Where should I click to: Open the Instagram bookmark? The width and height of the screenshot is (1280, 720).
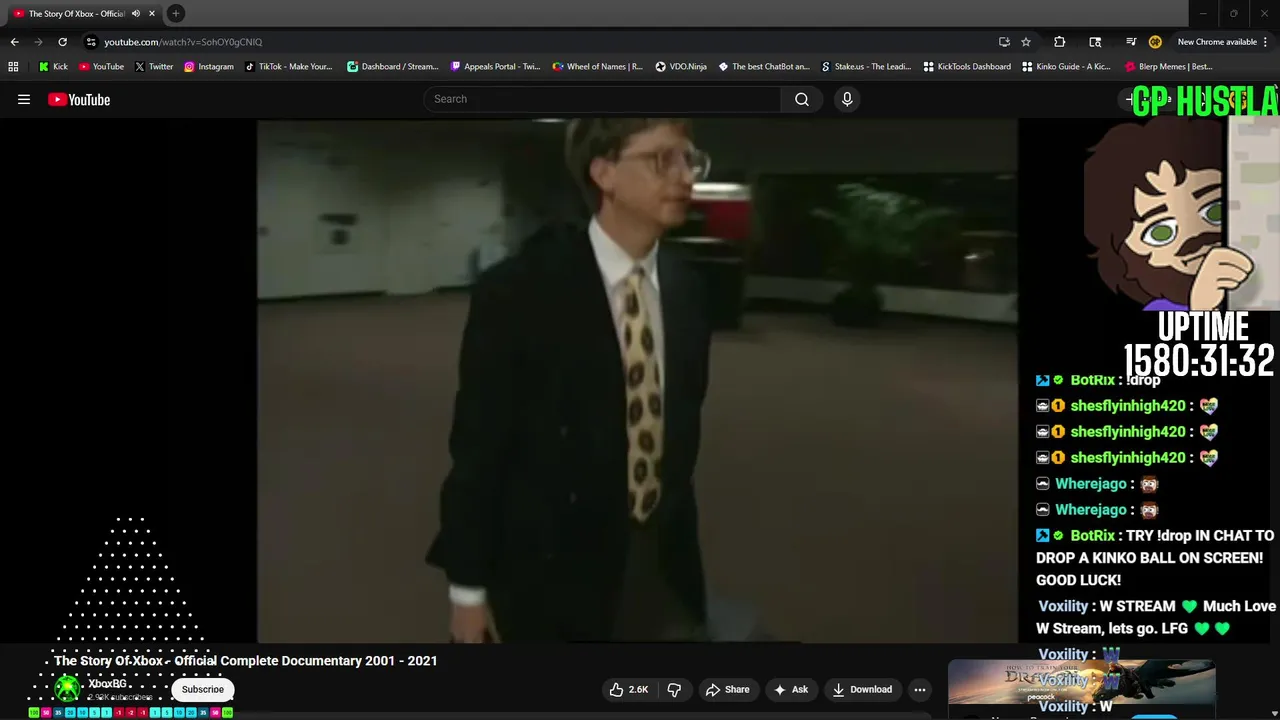(208, 67)
